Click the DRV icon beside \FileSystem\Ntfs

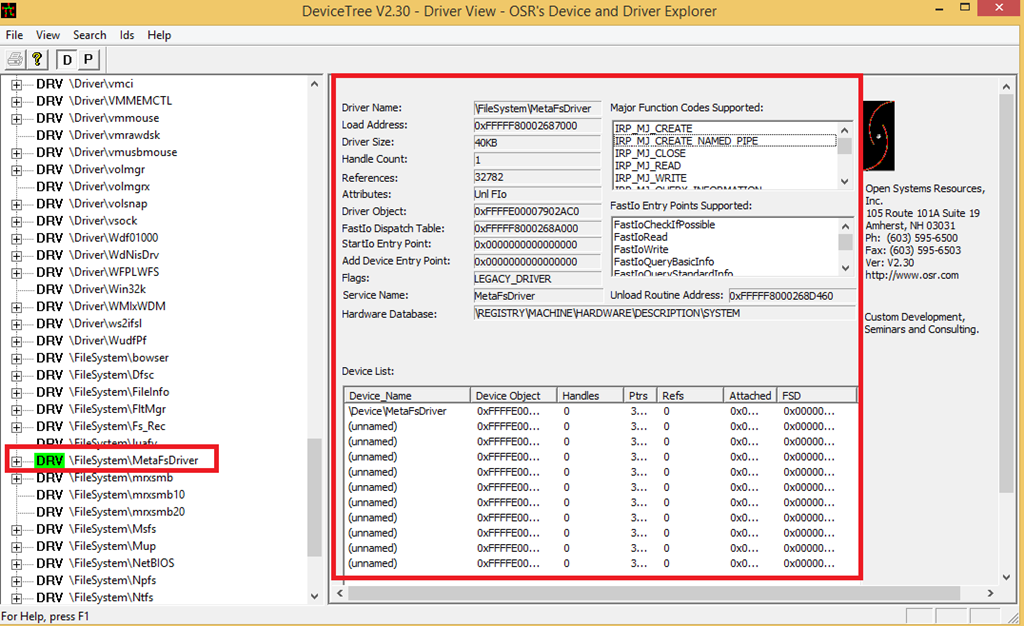click(49, 598)
